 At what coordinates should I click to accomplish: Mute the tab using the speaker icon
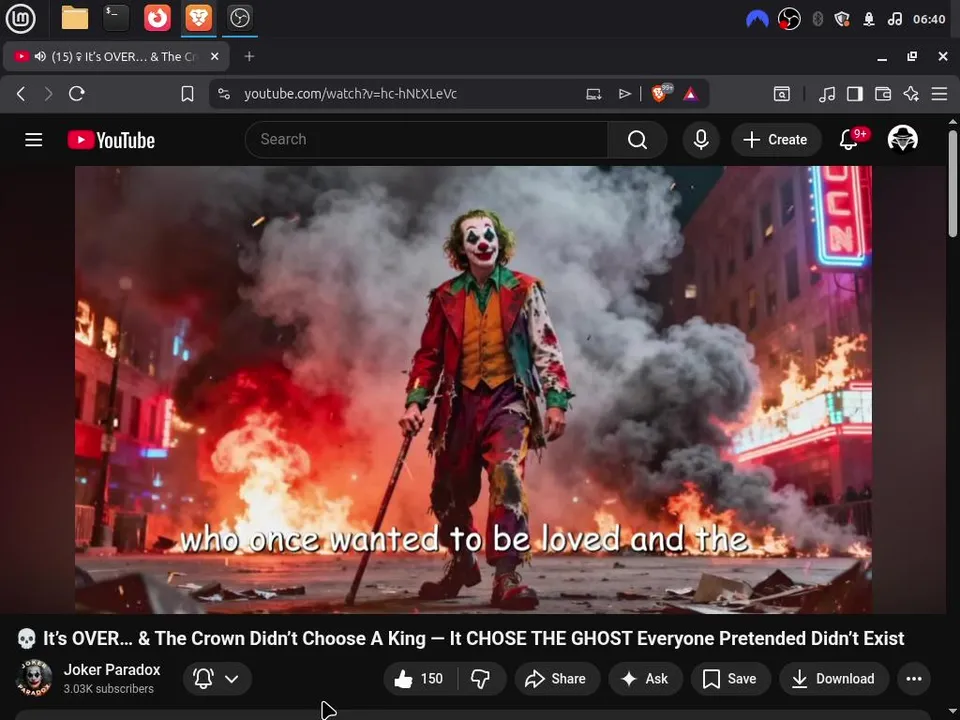pyautogui.click(x=40, y=56)
